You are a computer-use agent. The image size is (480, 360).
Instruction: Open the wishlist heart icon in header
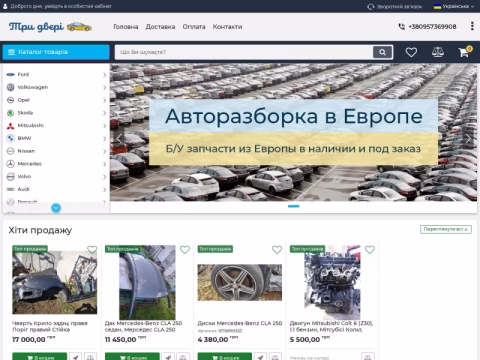click(411, 52)
